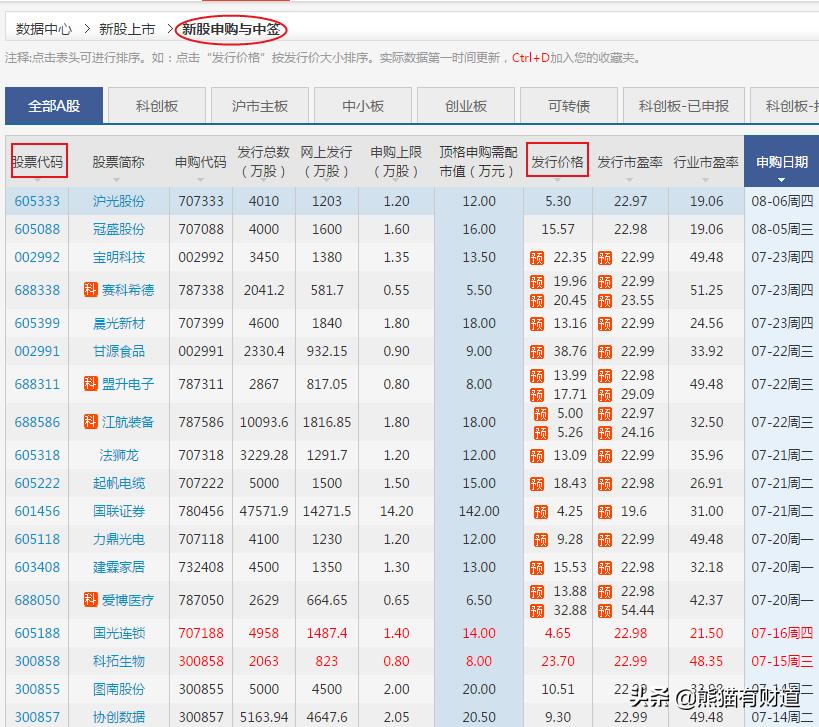Switch to the 创业板 tab
Image resolution: width=819 pixels, height=727 pixels.
point(465,105)
